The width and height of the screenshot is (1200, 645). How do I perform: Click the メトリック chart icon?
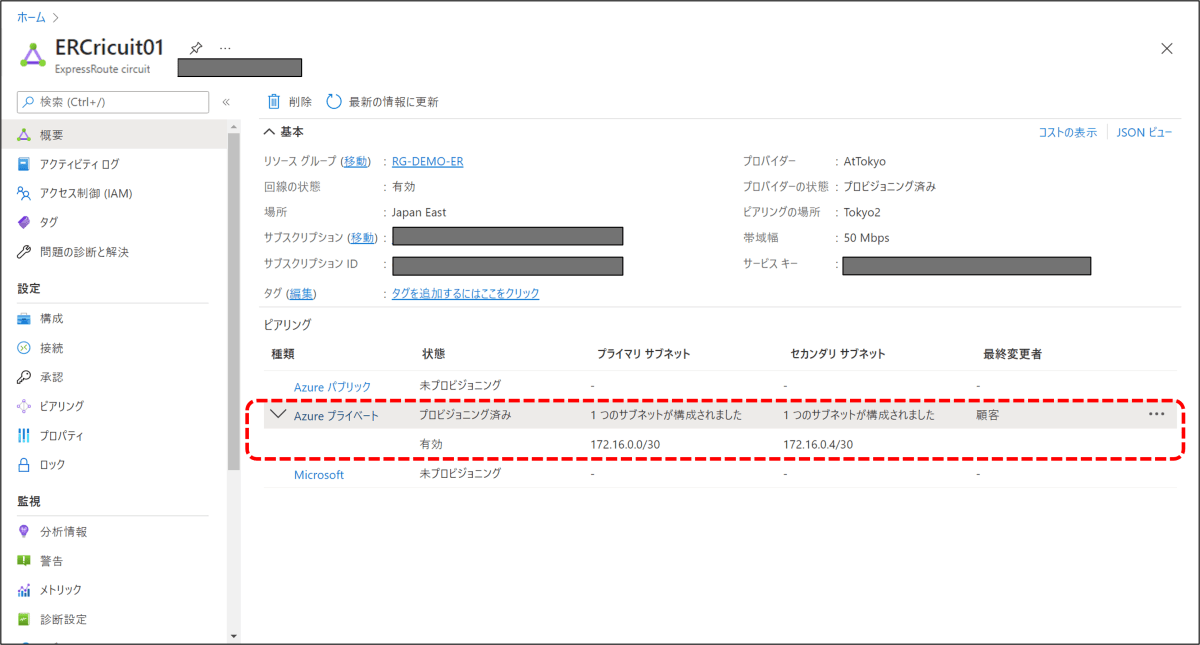tap(25, 590)
